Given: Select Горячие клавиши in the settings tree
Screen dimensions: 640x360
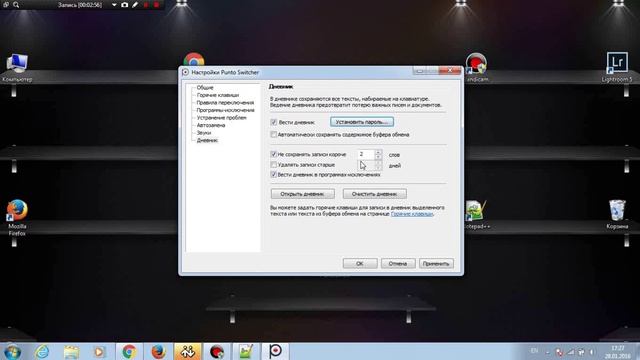Looking at the screenshot, I should click(x=218, y=95).
